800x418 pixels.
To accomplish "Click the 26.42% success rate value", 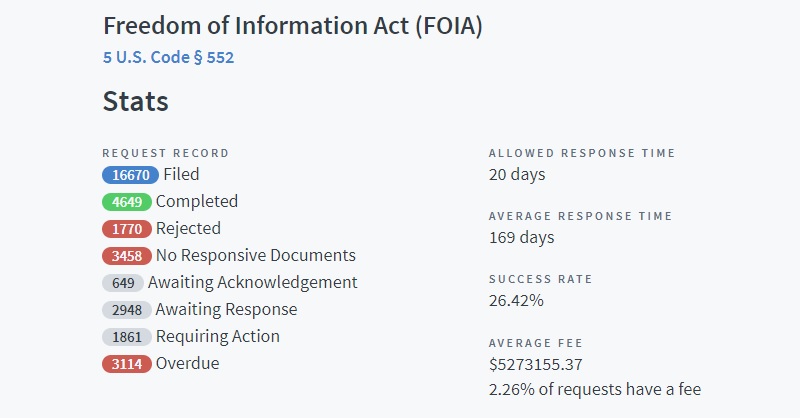I will coord(516,301).
